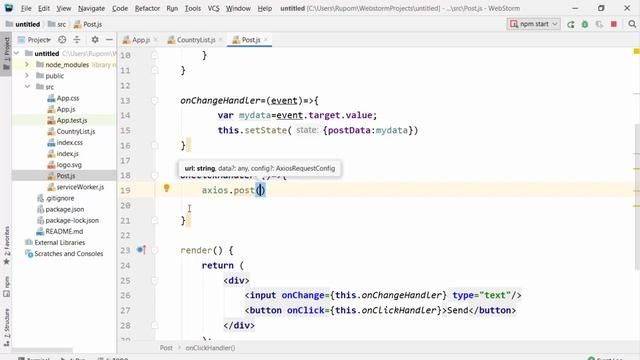The width and height of the screenshot is (640, 360).
Task: Open the Edit menu
Action: (x=44, y=8)
